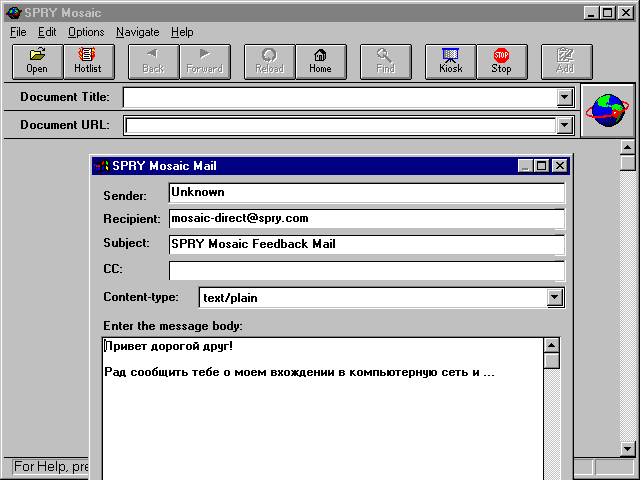Click the empty CC field
640x480 pixels.
pos(365,270)
